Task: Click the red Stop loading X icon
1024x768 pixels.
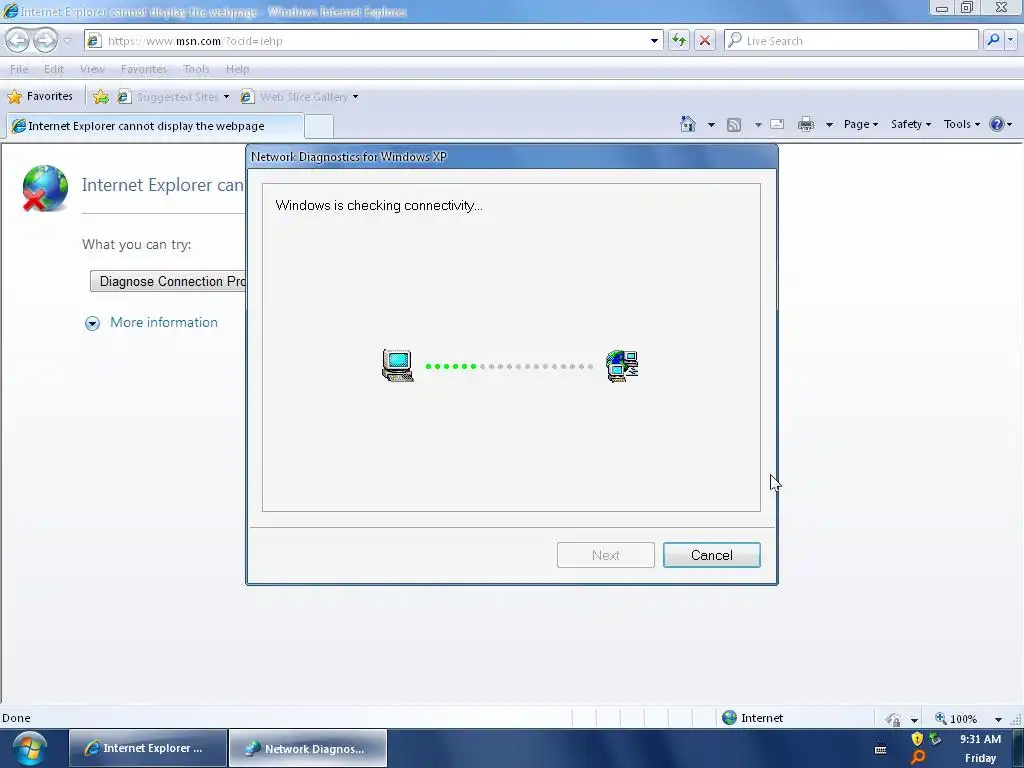Action: [x=705, y=40]
